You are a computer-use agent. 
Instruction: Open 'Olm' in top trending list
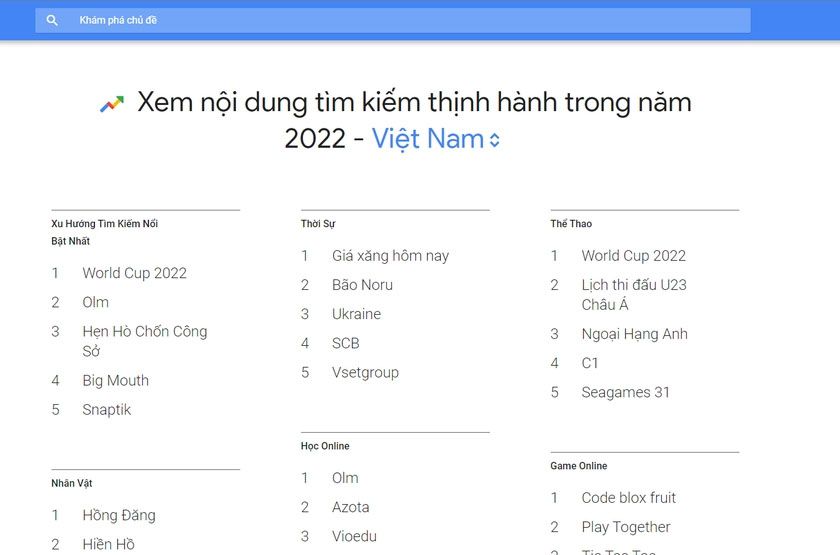pyautogui.click(x=95, y=302)
